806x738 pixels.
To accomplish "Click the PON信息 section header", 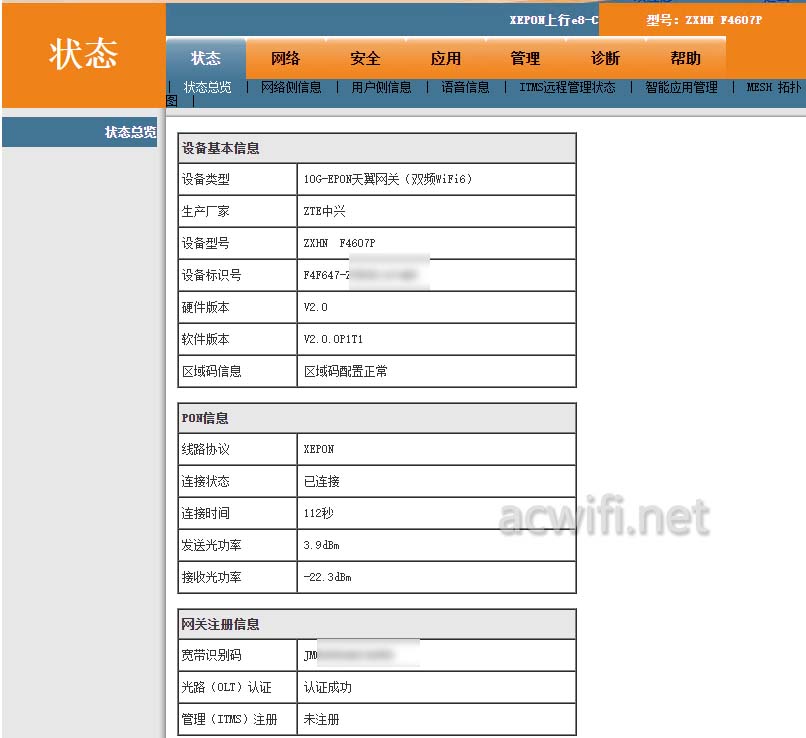I will tap(377, 418).
